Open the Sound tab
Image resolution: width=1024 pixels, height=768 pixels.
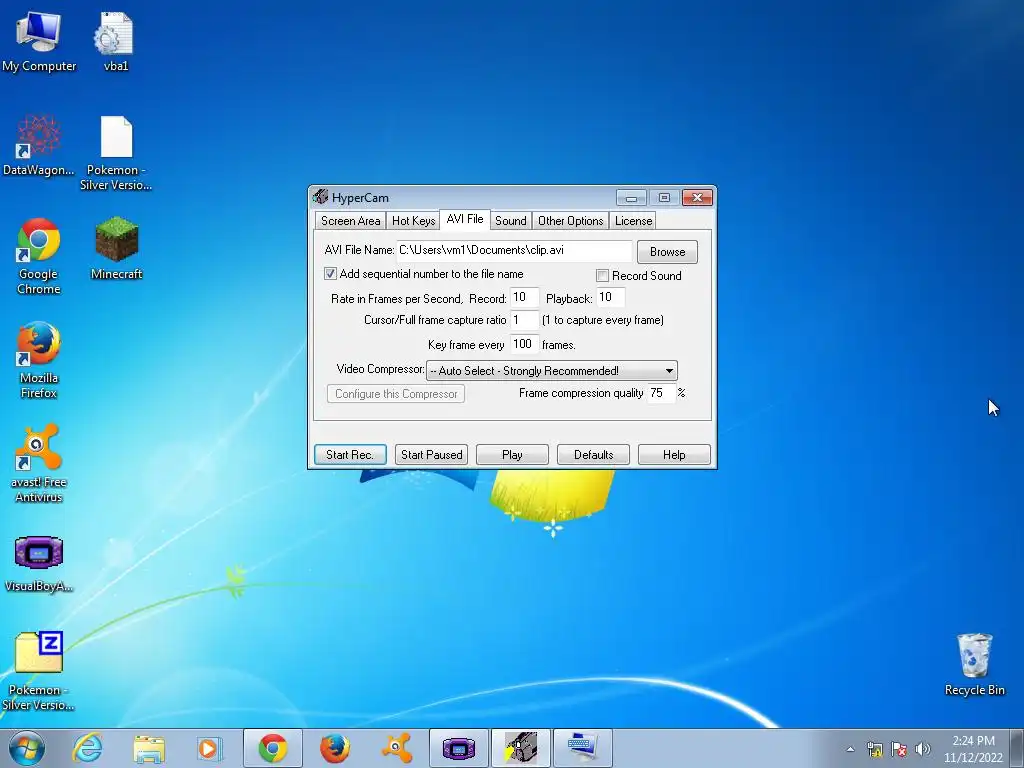tap(510, 221)
